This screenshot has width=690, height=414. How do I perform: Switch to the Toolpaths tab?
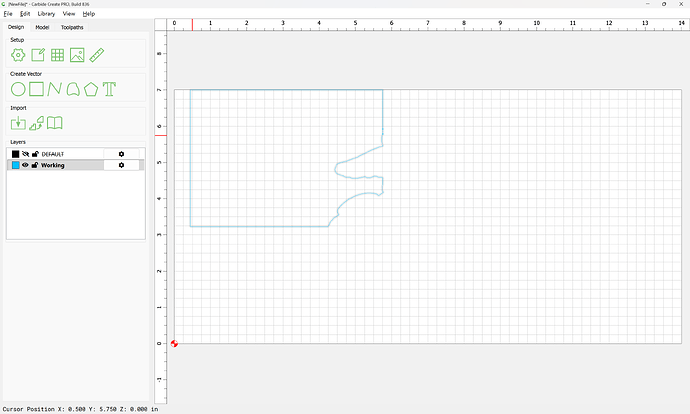click(x=72, y=27)
